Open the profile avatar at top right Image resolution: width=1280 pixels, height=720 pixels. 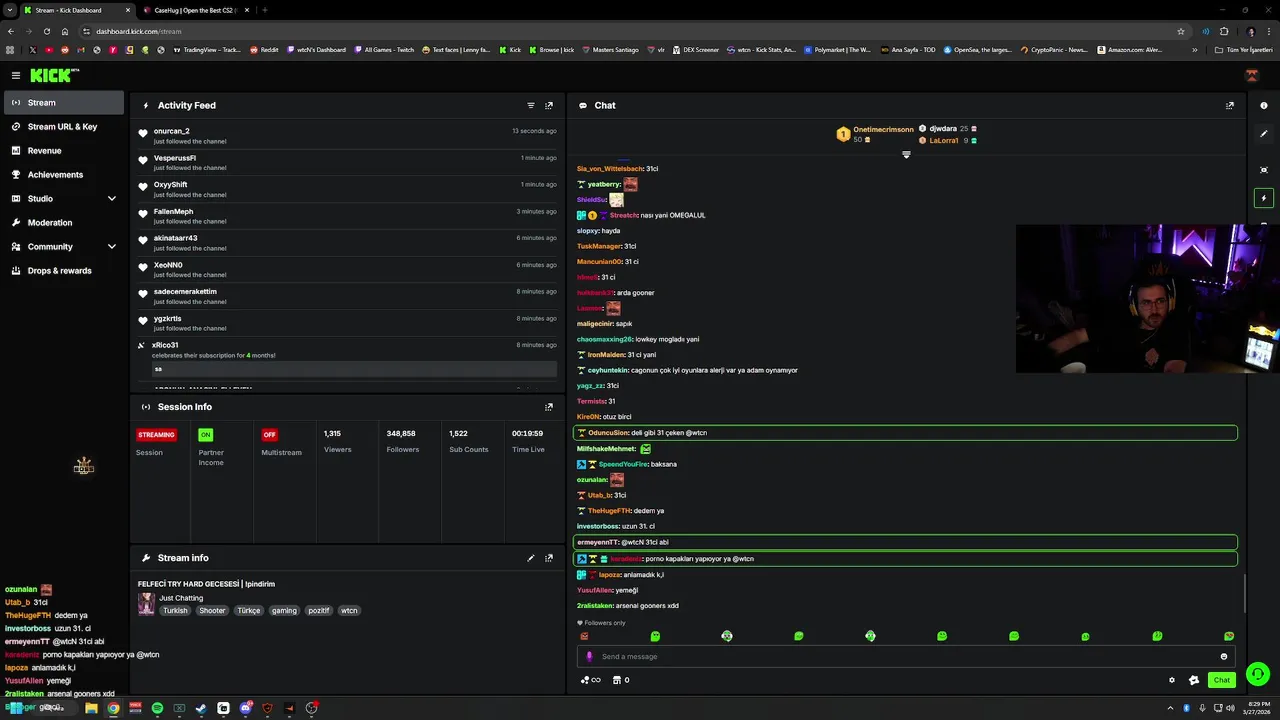(x=1251, y=75)
